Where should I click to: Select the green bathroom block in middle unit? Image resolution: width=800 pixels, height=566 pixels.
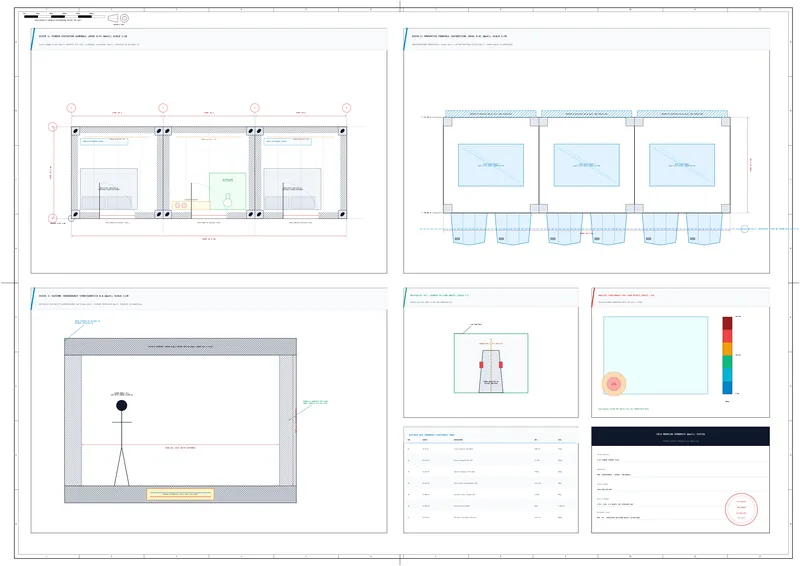(x=228, y=191)
